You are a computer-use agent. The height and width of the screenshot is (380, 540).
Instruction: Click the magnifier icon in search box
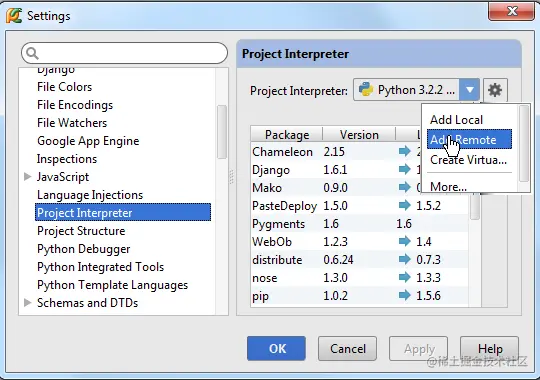[32, 53]
